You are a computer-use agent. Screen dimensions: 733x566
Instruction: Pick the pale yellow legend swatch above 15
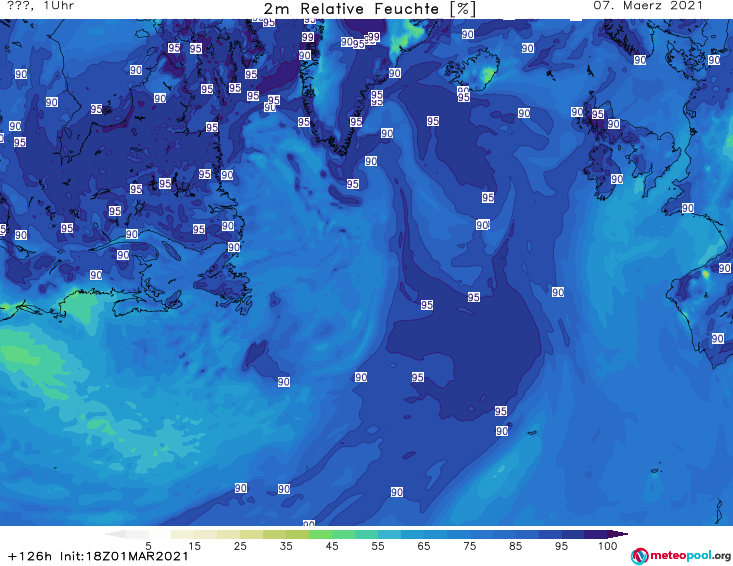(x=183, y=535)
